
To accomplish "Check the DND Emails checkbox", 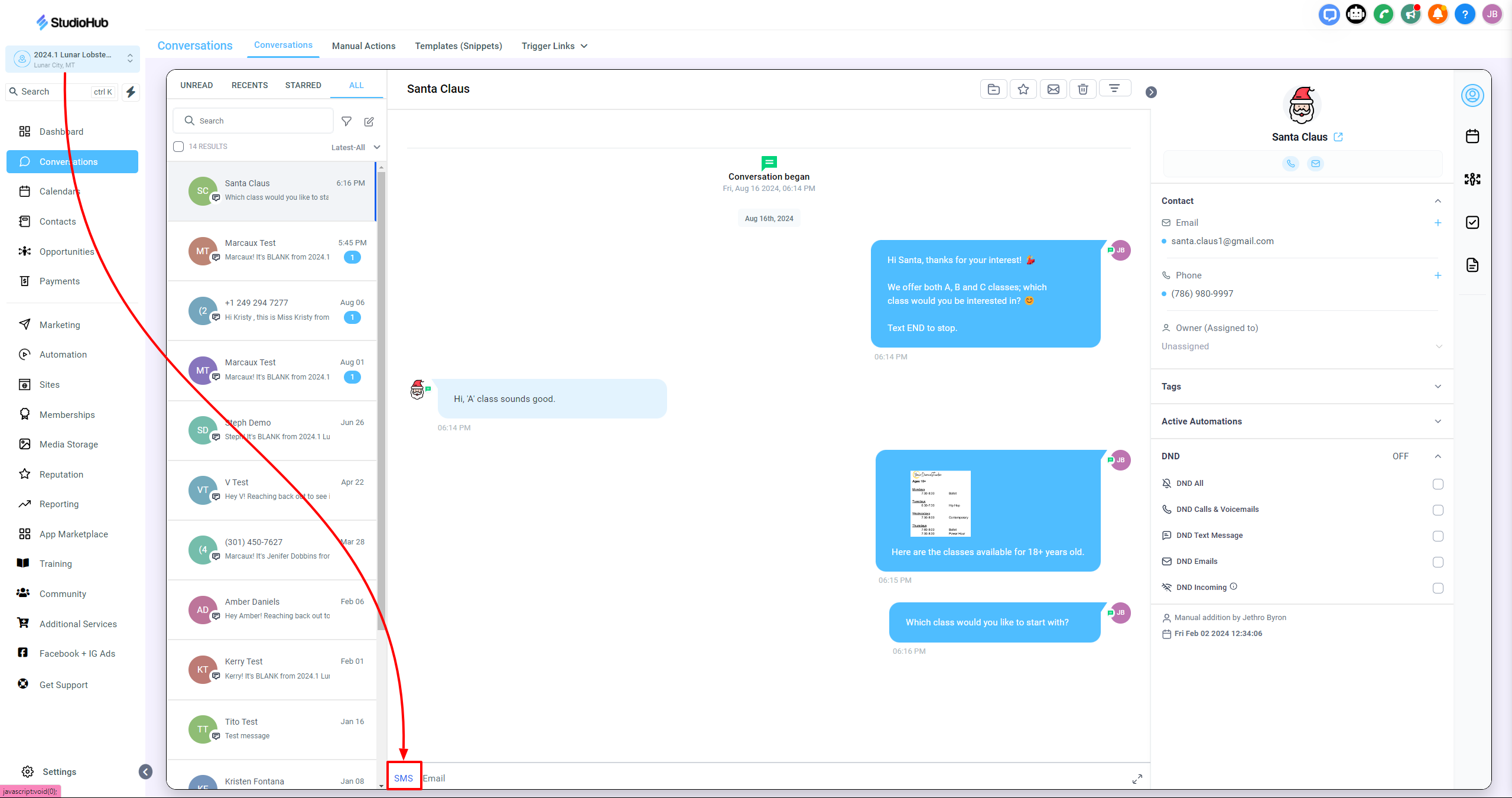I will [1438, 562].
